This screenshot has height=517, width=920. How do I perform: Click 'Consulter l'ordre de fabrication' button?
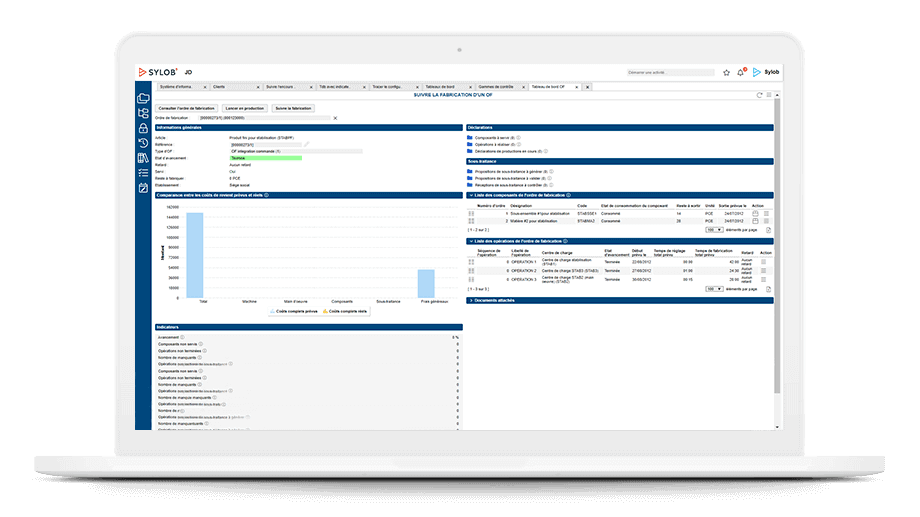[x=187, y=107]
